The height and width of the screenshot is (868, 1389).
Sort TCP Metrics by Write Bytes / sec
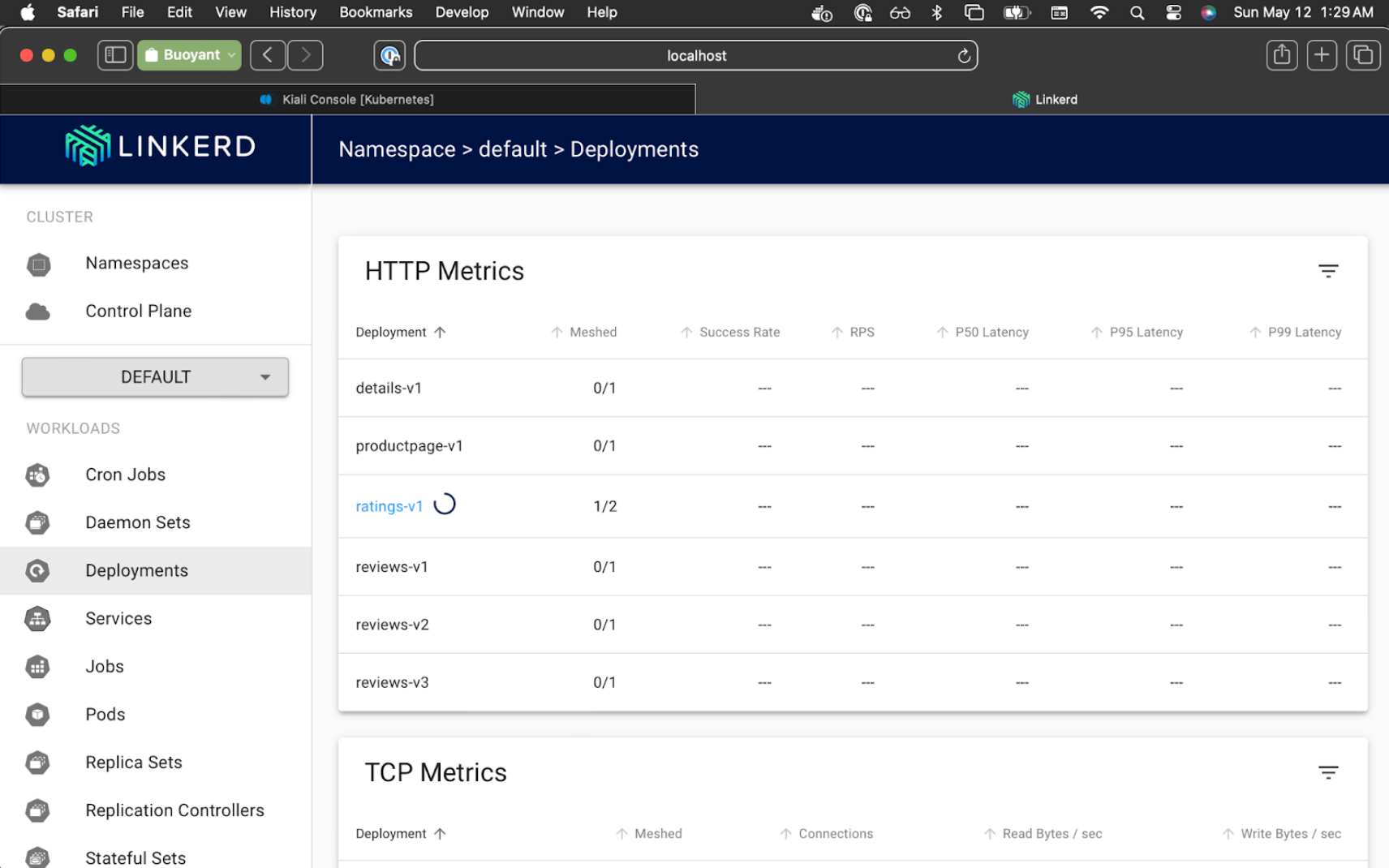coord(1282,834)
